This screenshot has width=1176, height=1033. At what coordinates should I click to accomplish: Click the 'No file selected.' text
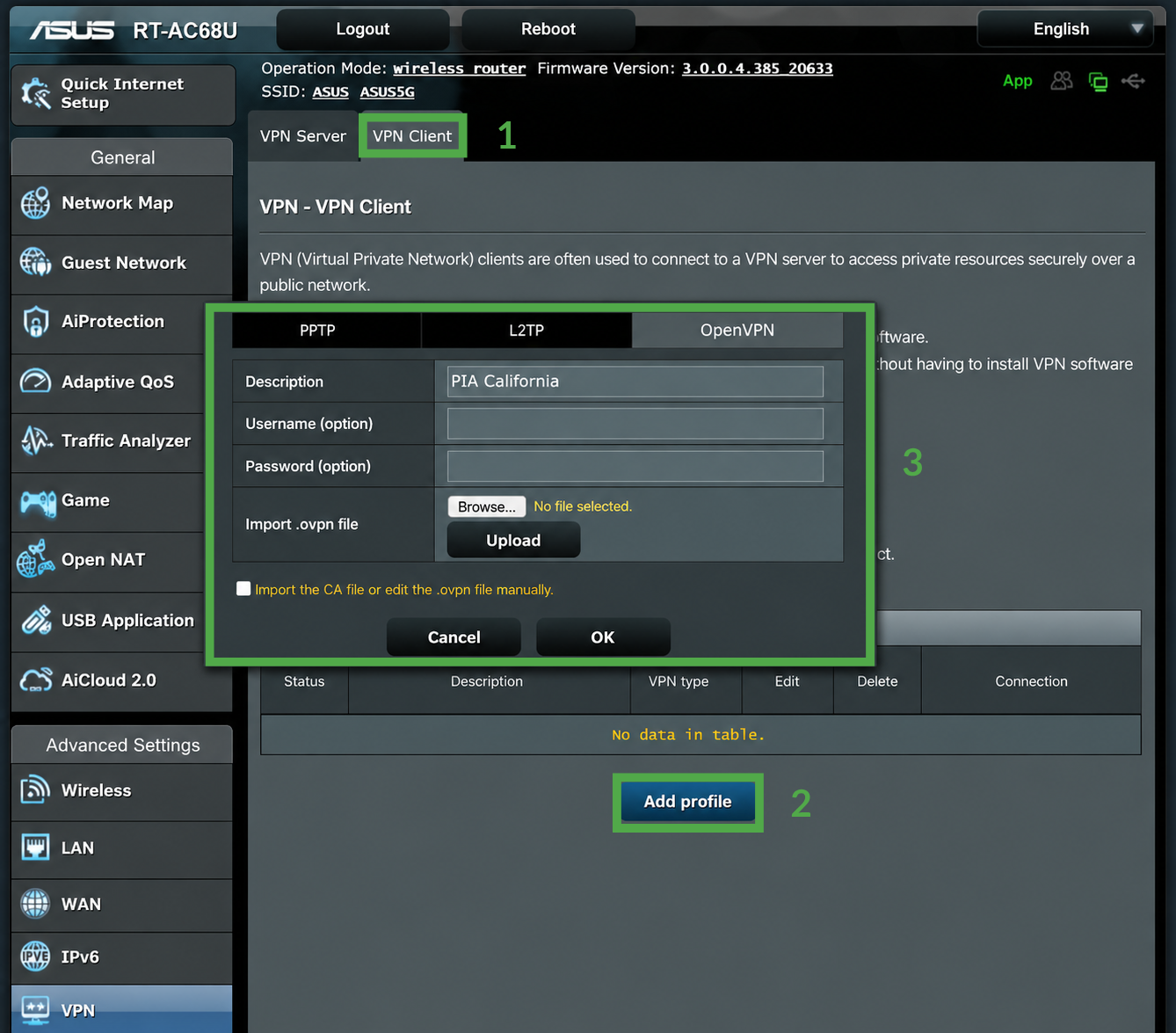[x=583, y=506]
